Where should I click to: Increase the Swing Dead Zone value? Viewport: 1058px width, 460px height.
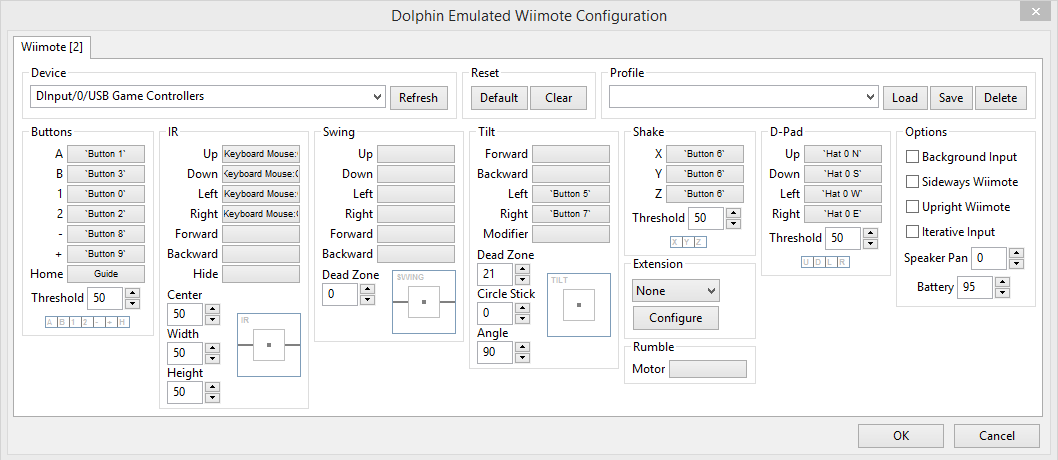pyautogui.click(x=367, y=289)
